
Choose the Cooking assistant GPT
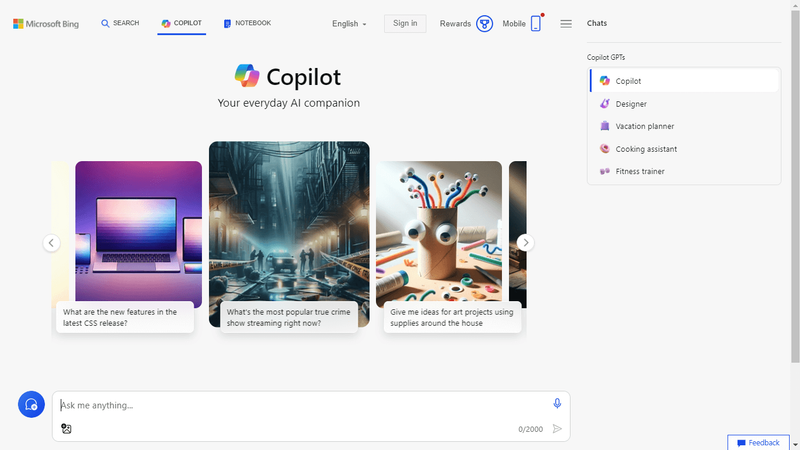[684, 148]
